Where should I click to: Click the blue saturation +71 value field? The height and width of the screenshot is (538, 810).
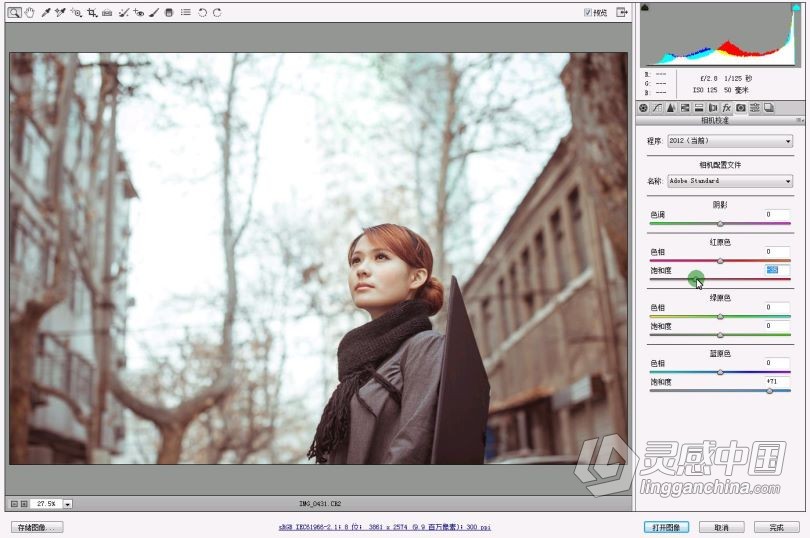click(777, 381)
